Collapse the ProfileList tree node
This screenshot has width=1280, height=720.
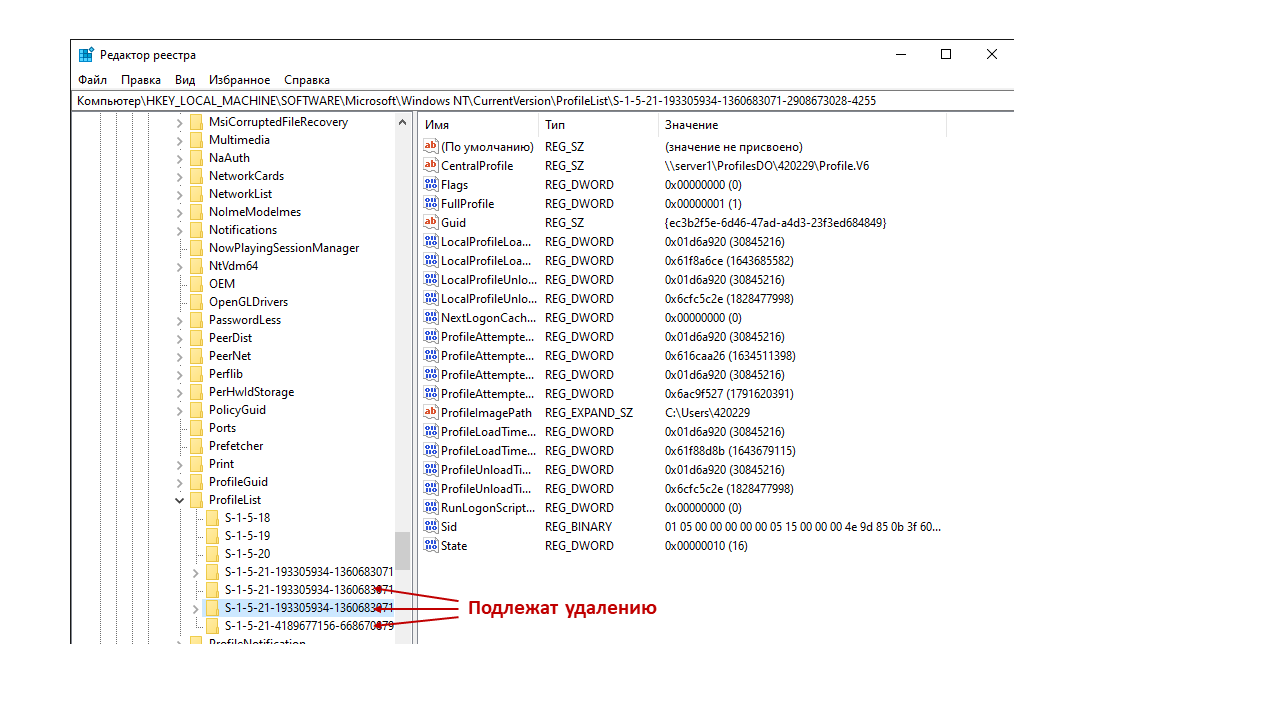point(180,500)
